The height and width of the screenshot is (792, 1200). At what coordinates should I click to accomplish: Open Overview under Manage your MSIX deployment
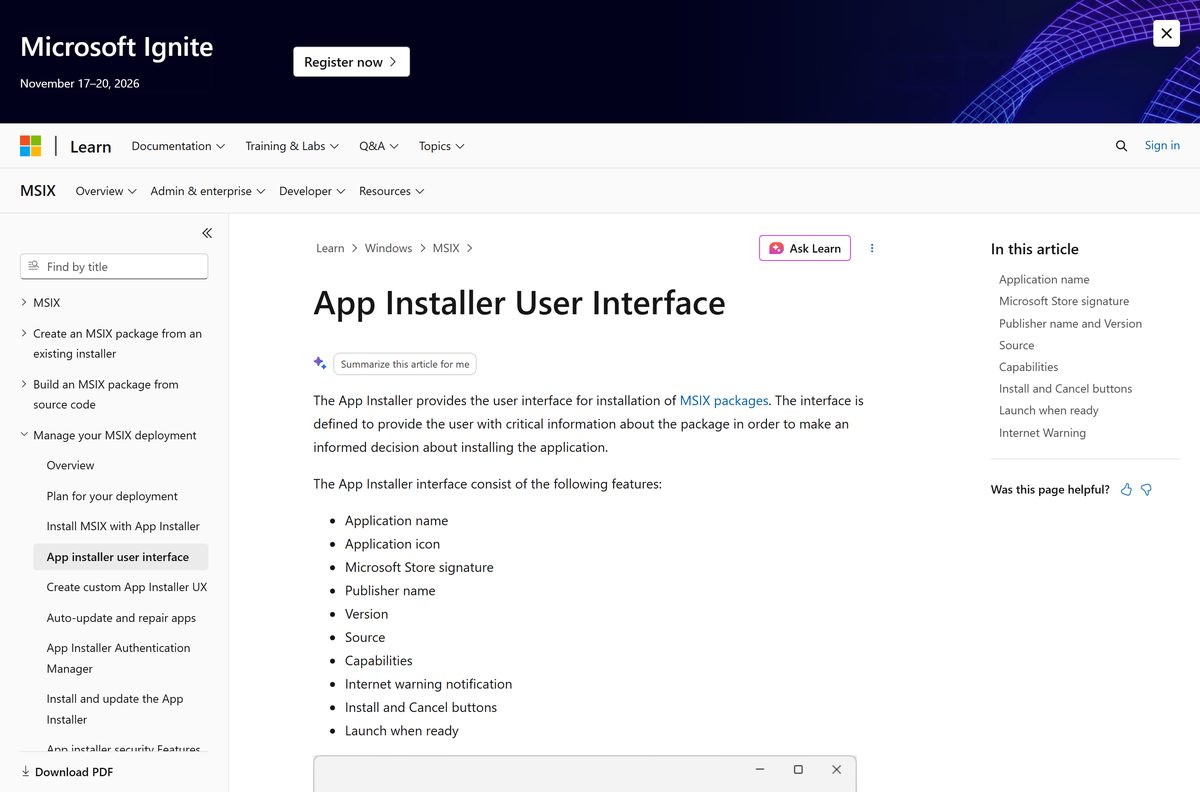coord(70,465)
